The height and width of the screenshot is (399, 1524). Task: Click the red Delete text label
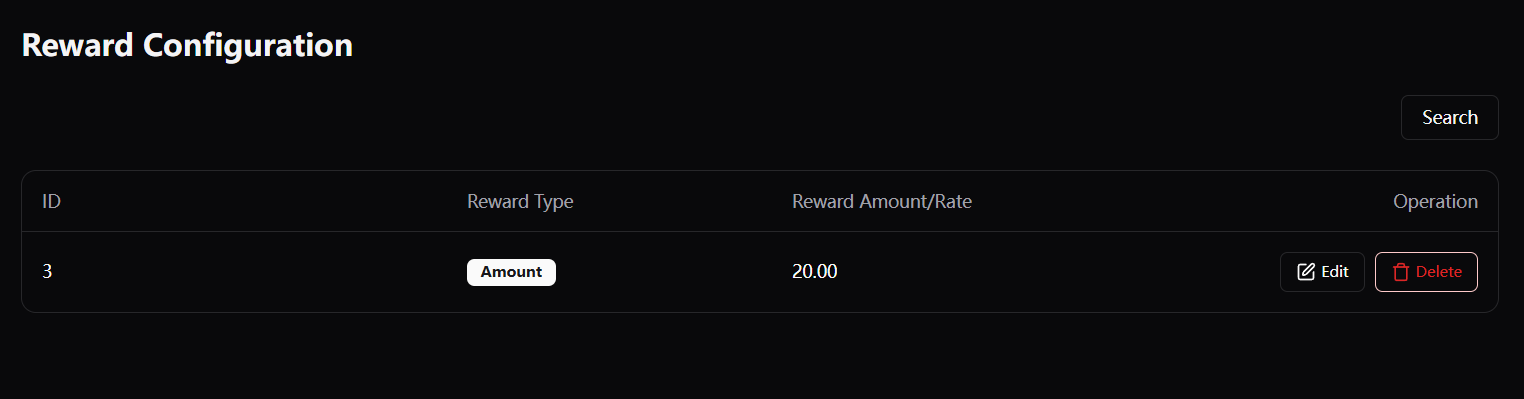(1439, 272)
